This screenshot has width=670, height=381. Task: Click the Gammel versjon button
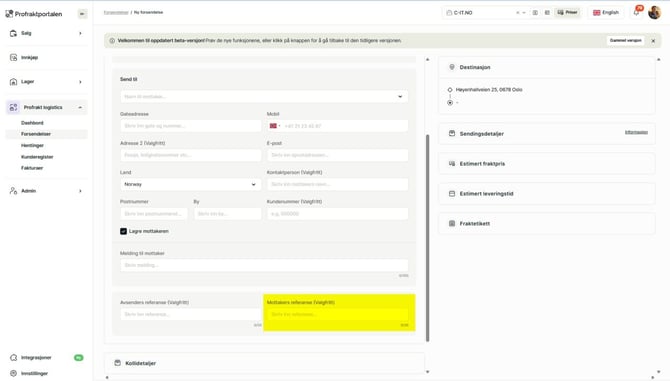tap(626, 41)
